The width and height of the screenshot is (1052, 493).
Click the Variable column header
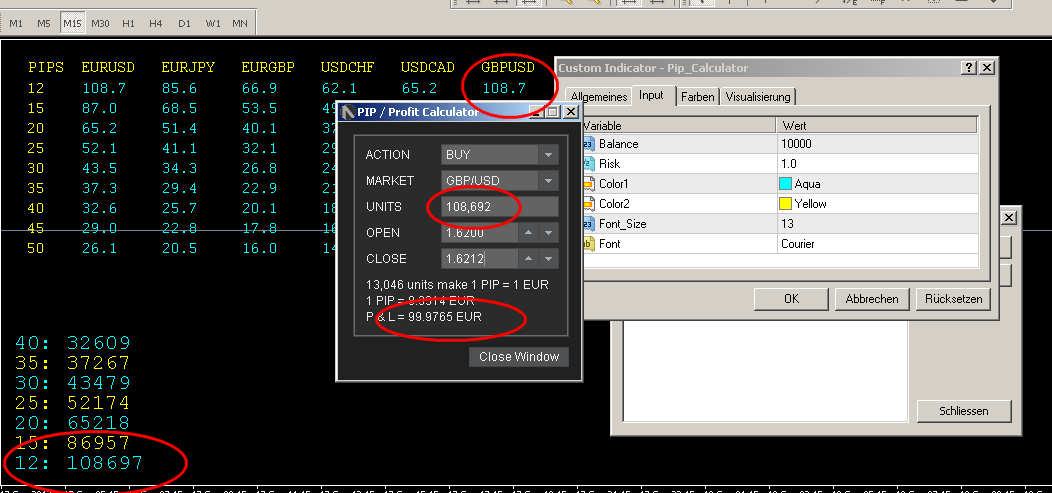click(678, 125)
